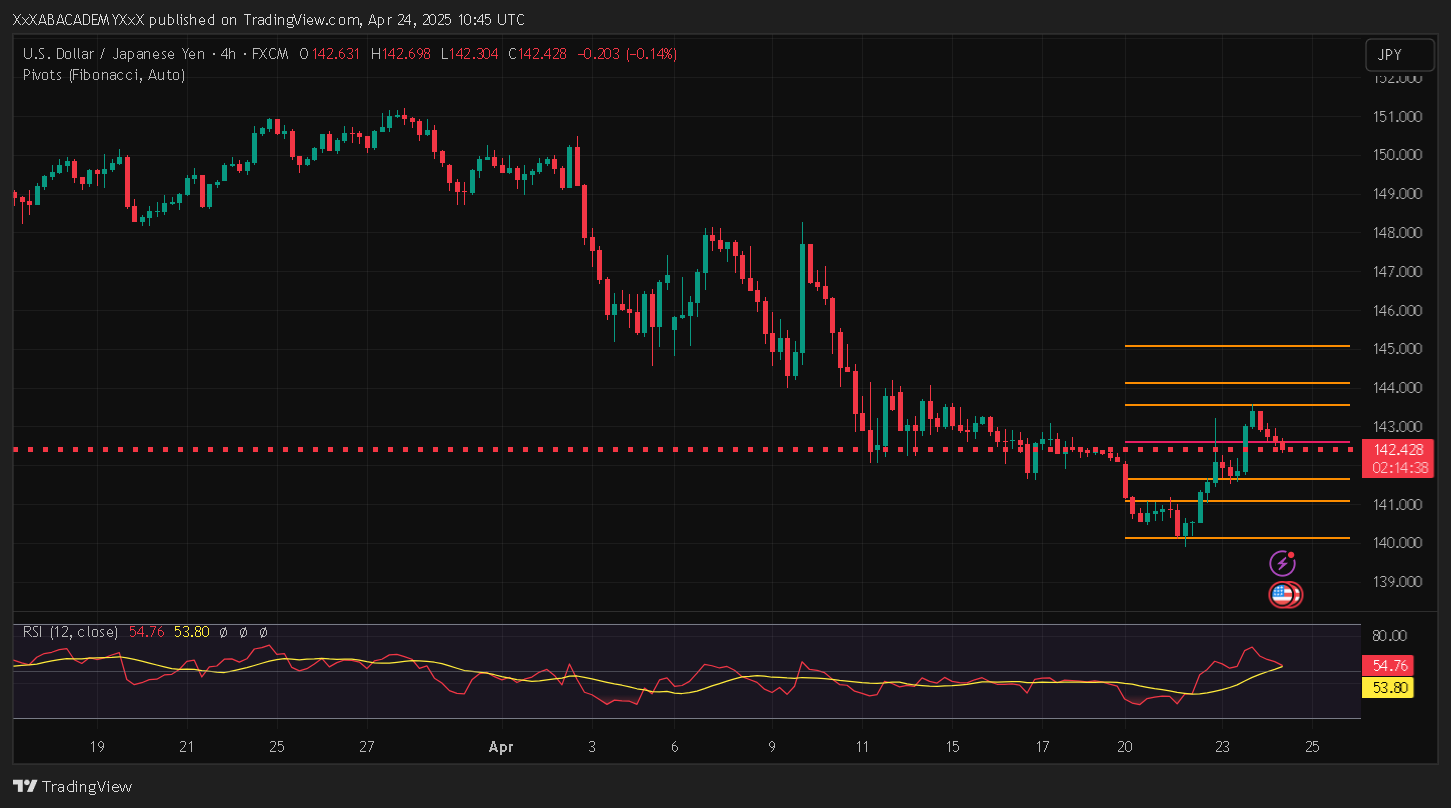Click the yellow RSI 53.80 value label
The height and width of the screenshot is (808, 1451).
click(1387, 687)
